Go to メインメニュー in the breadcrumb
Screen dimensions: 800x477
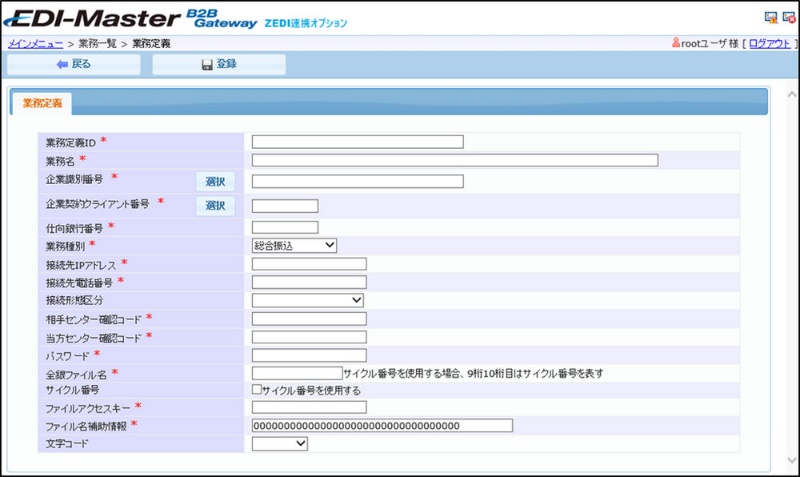(36, 44)
